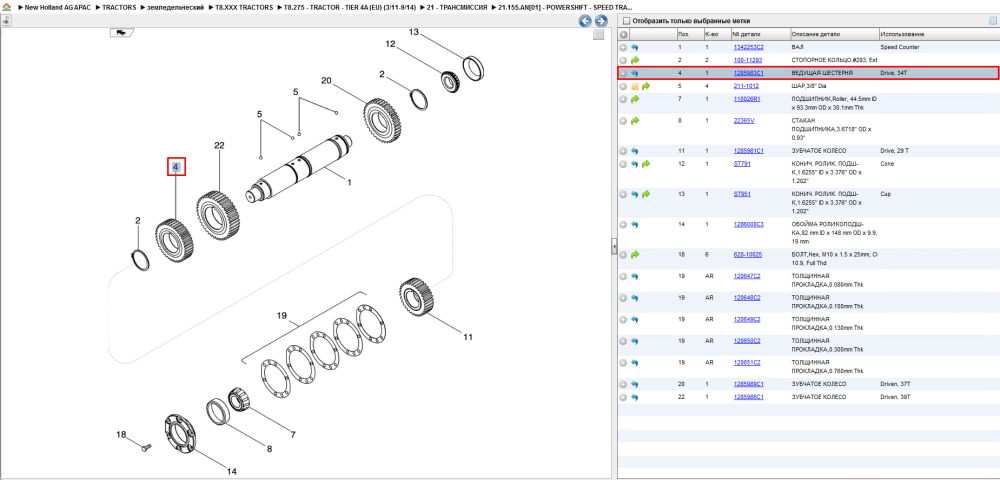Open 'New Holland AG APAC' breadcrumb
1000x480 pixels.
pyautogui.click(x=60, y=8)
